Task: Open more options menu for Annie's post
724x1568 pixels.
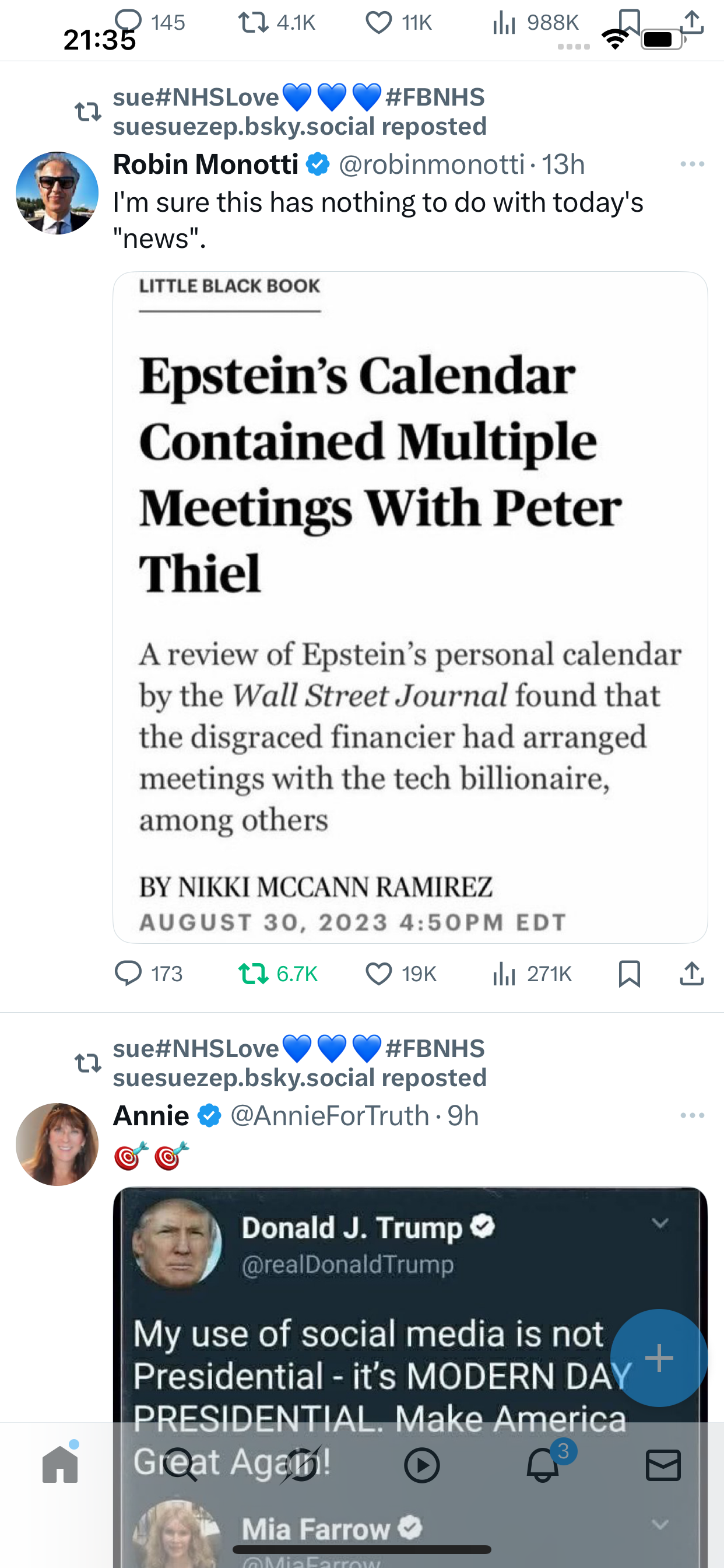Action: (693, 1116)
